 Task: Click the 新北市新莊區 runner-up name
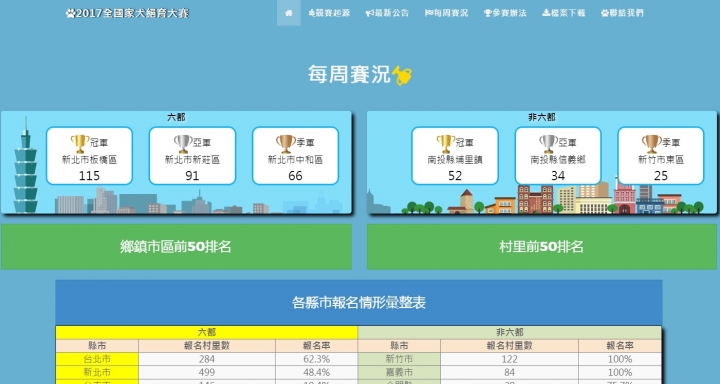(x=192, y=160)
